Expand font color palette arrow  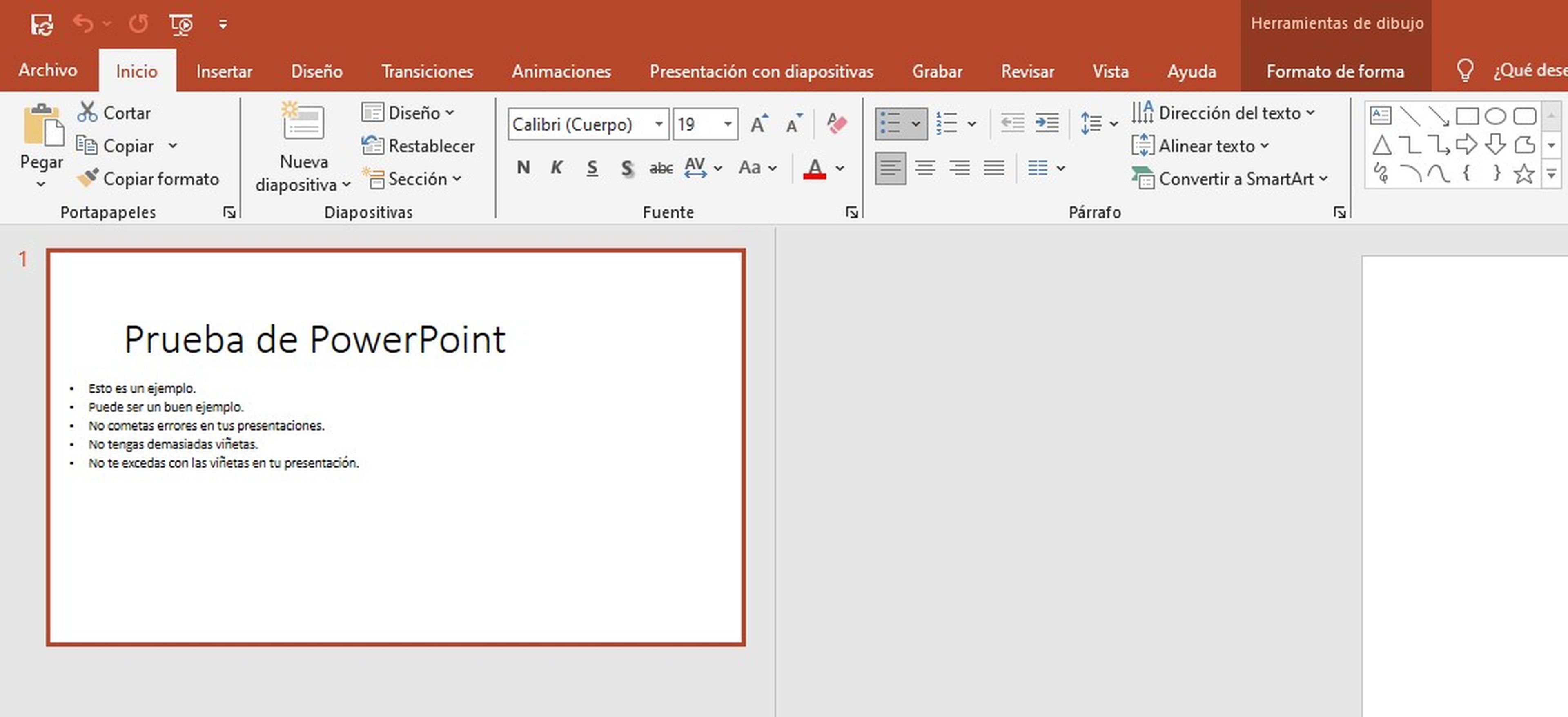click(x=840, y=168)
